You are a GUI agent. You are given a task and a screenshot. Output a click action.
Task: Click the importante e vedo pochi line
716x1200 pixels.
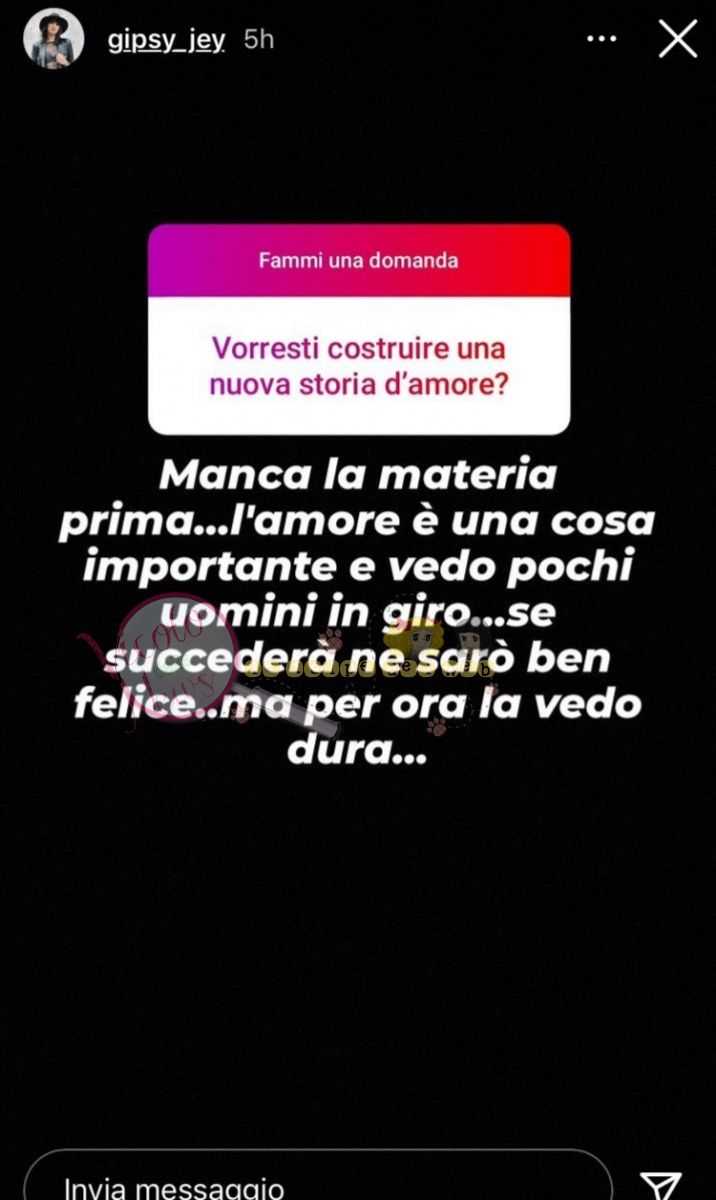[x=358, y=567]
